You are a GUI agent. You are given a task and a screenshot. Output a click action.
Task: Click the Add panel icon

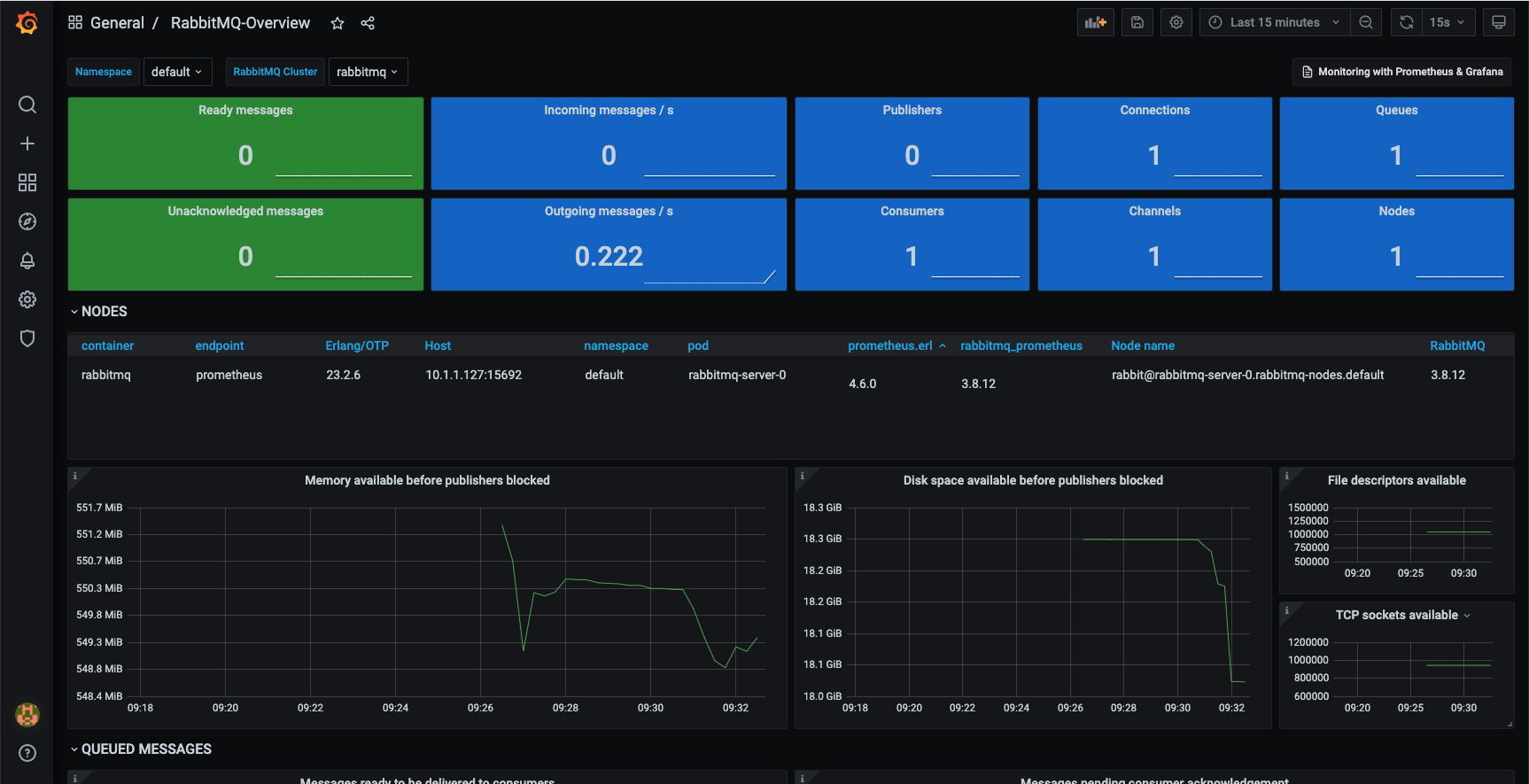(x=1096, y=22)
